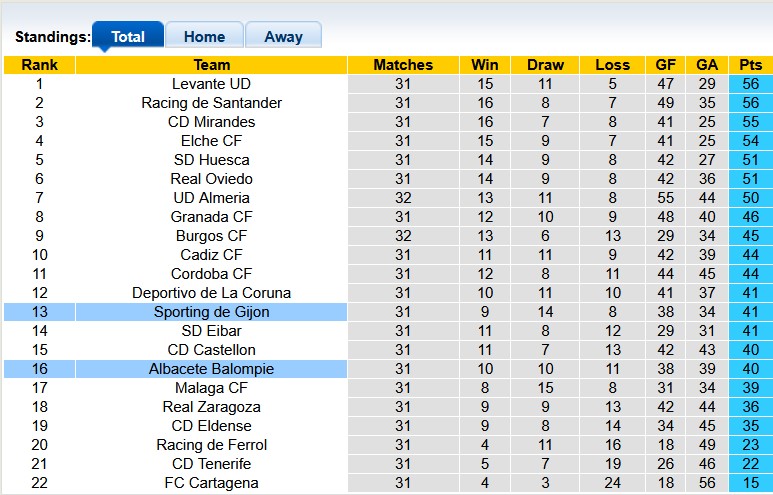Switch to the Home standings tab
The width and height of the screenshot is (773, 495).
pyautogui.click(x=204, y=37)
